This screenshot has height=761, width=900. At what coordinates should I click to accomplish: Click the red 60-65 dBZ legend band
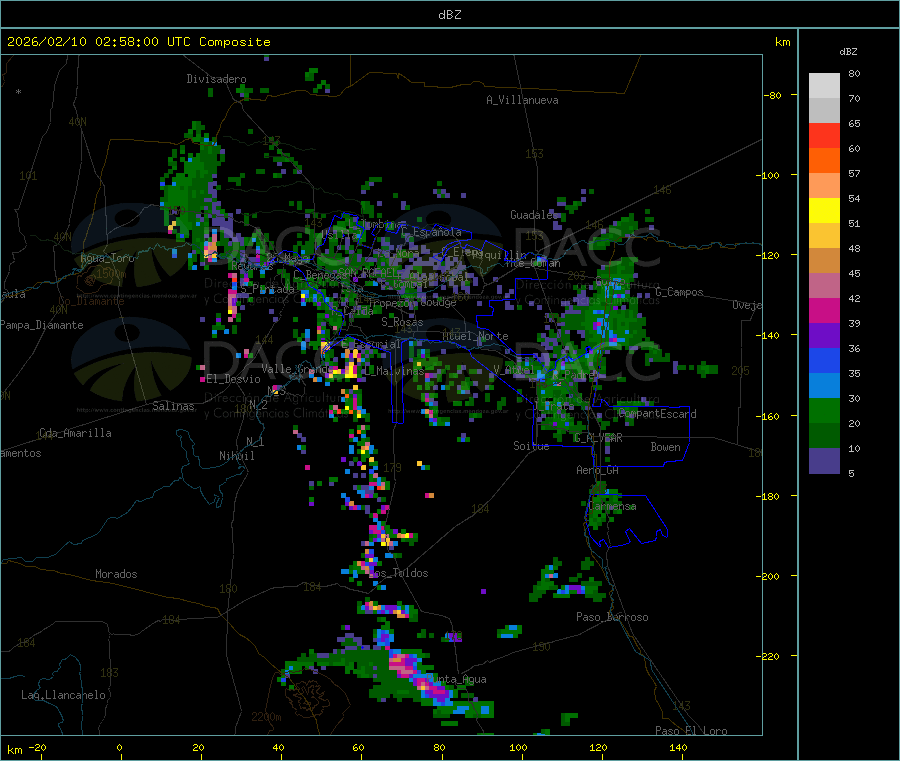coord(824,135)
